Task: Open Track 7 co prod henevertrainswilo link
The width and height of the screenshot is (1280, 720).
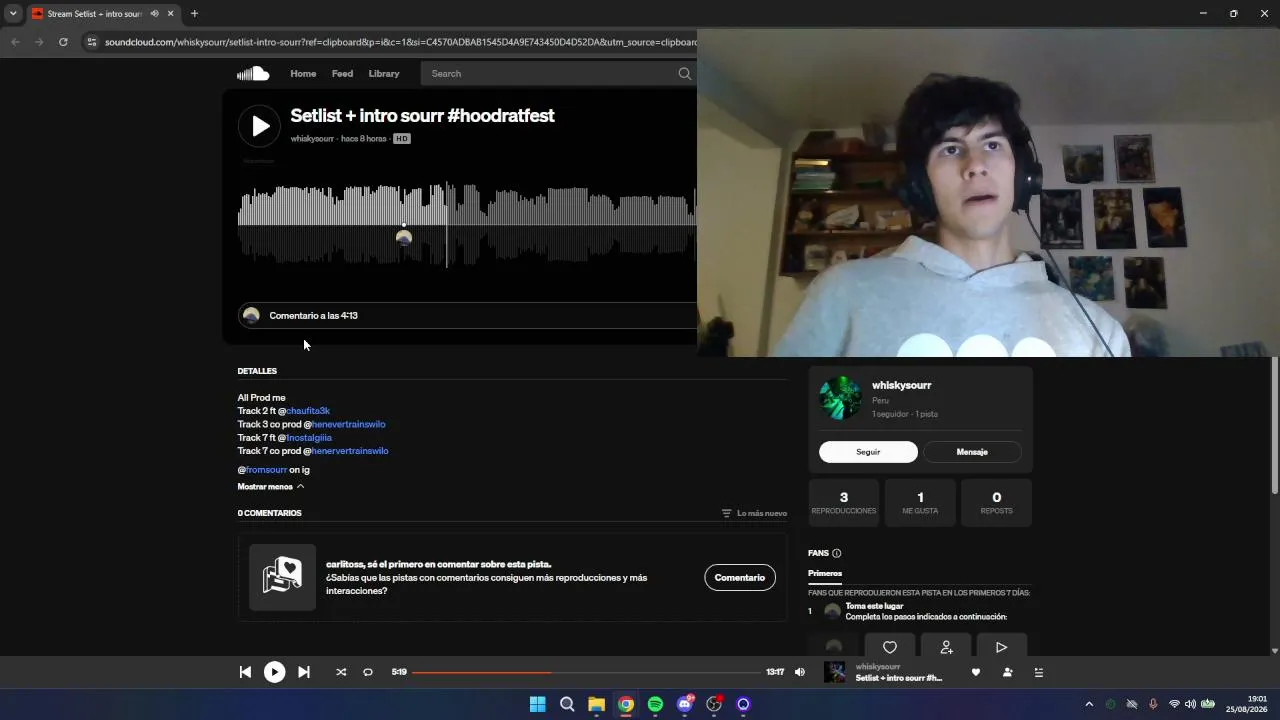Action: [349, 451]
